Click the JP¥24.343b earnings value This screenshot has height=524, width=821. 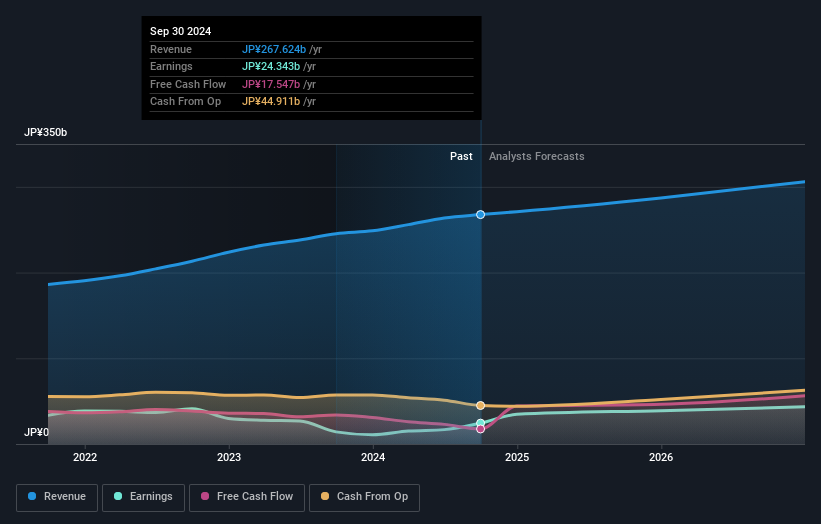pos(271,66)
